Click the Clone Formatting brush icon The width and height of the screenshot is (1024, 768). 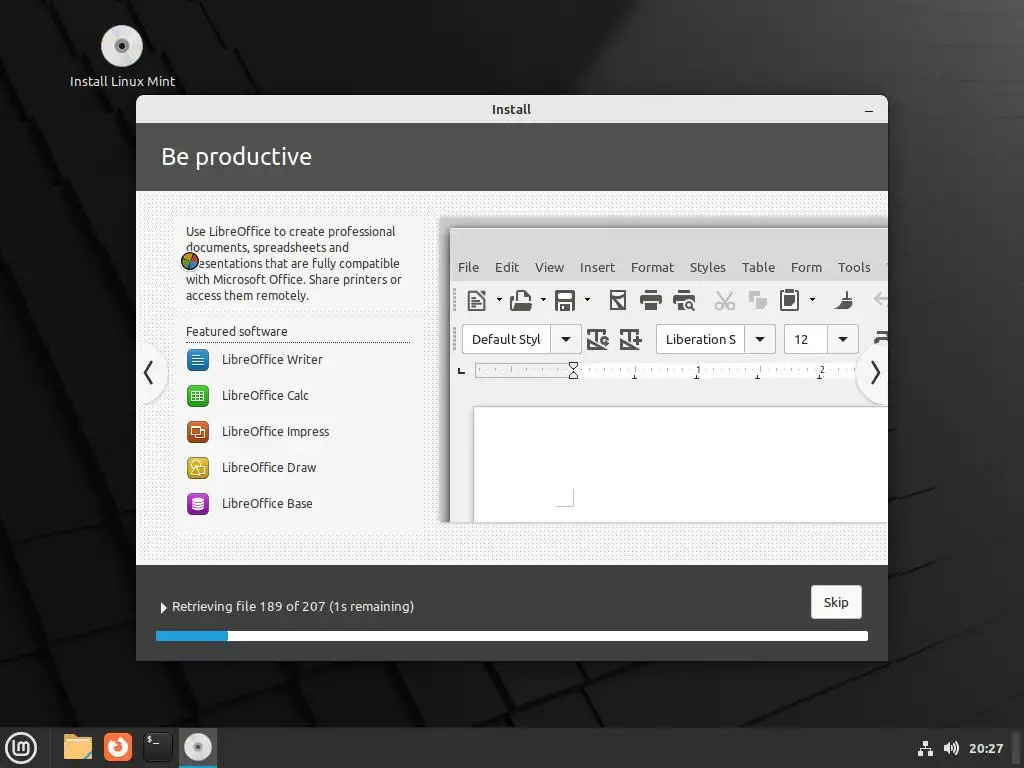coord(844,300)
